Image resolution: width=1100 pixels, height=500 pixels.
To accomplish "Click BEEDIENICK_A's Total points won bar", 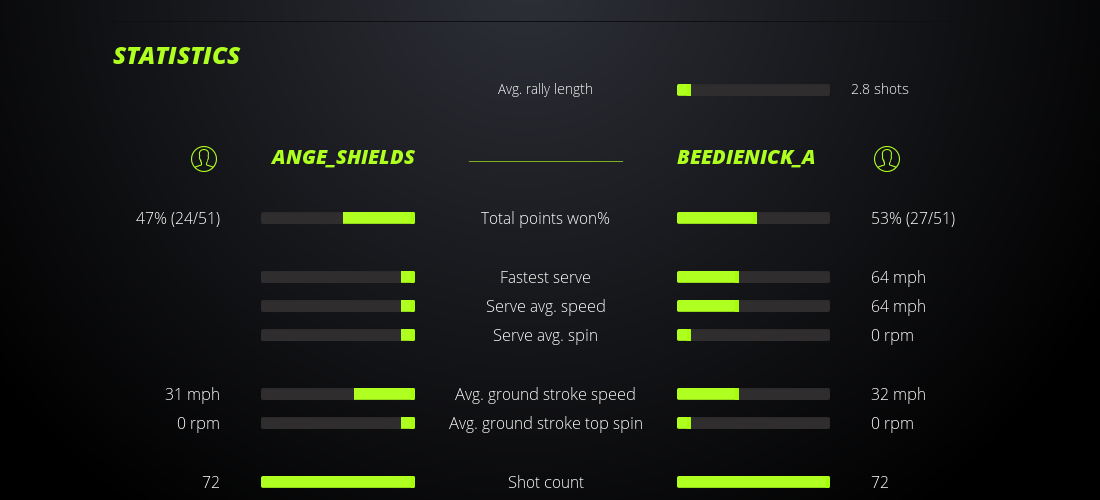I will [753, 218].
